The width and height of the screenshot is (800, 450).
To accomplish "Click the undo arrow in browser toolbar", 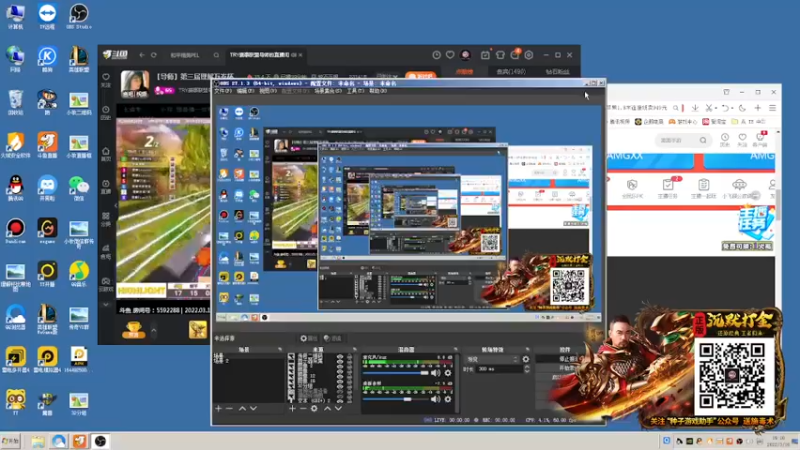I will pyautogui.click(x=725, y=108).
